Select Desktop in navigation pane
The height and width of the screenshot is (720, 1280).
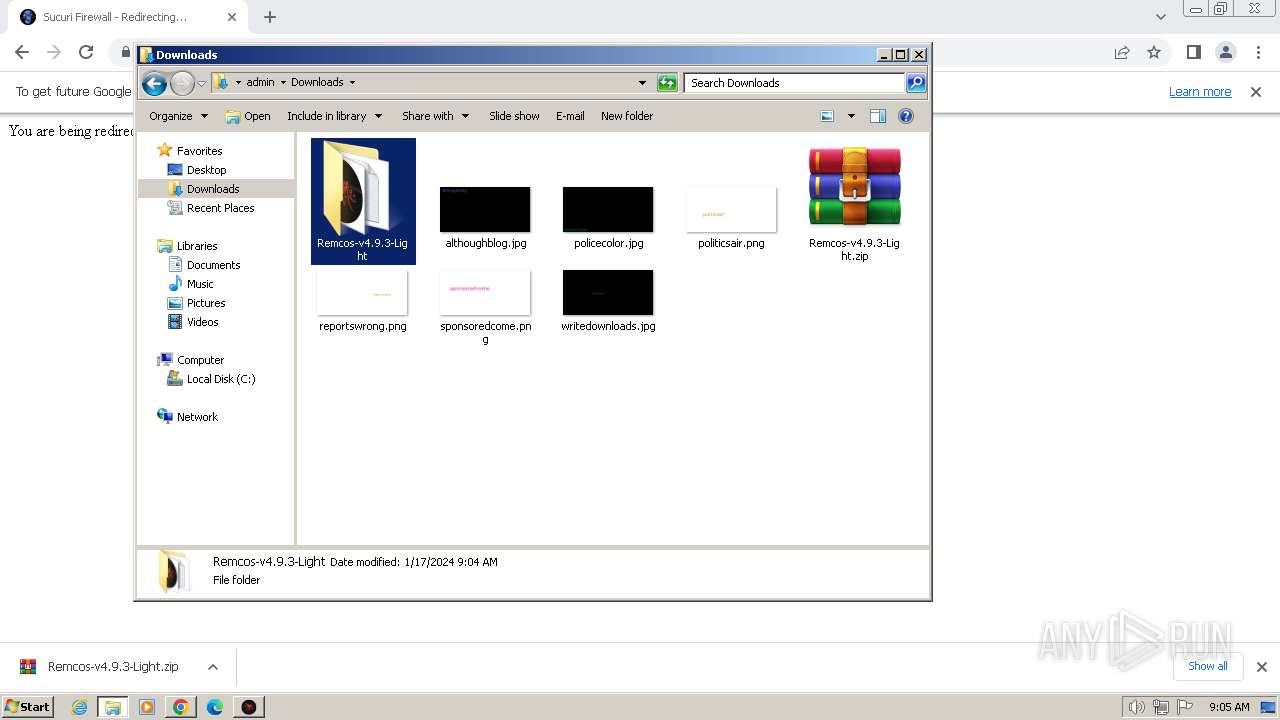(x=206, y=170)
